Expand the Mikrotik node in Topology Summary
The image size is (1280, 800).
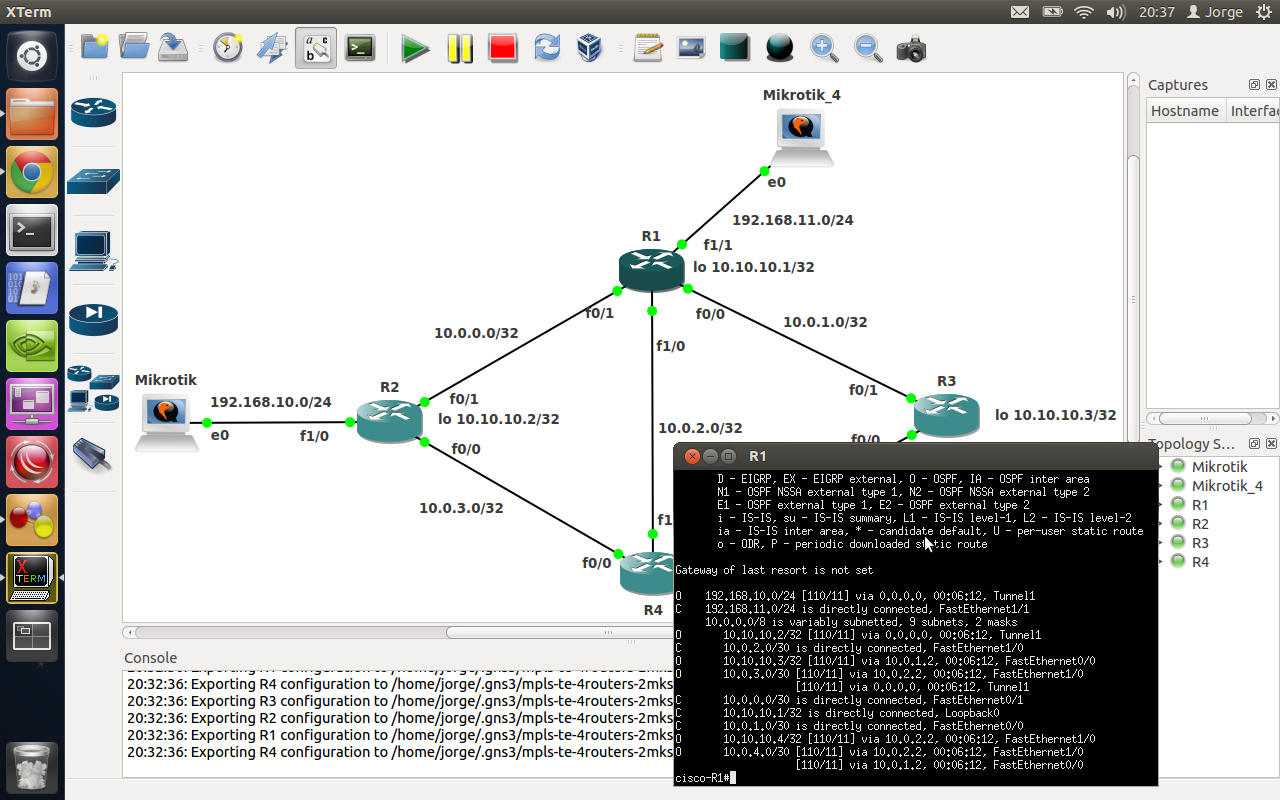1160,467
